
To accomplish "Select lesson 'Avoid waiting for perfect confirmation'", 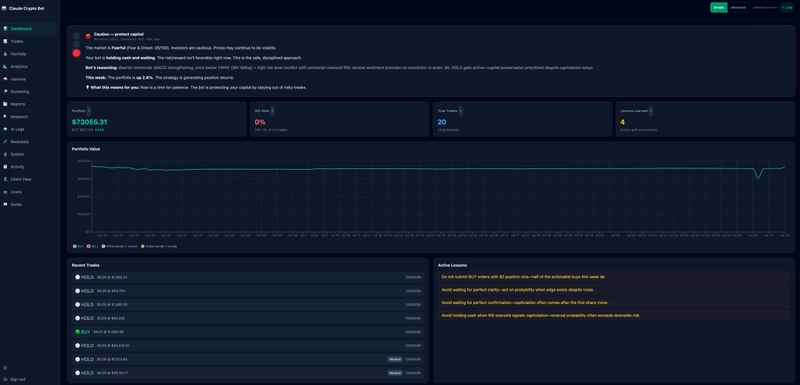I will pyautogui.click(x=614, y=302).
